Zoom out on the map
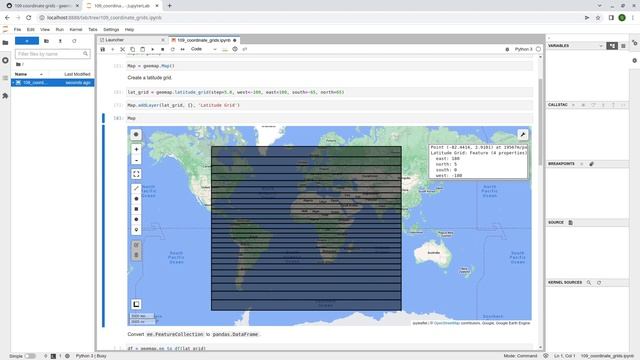This screenshot has width=640, height=360. pyautogui.click(x=136, y=160)
